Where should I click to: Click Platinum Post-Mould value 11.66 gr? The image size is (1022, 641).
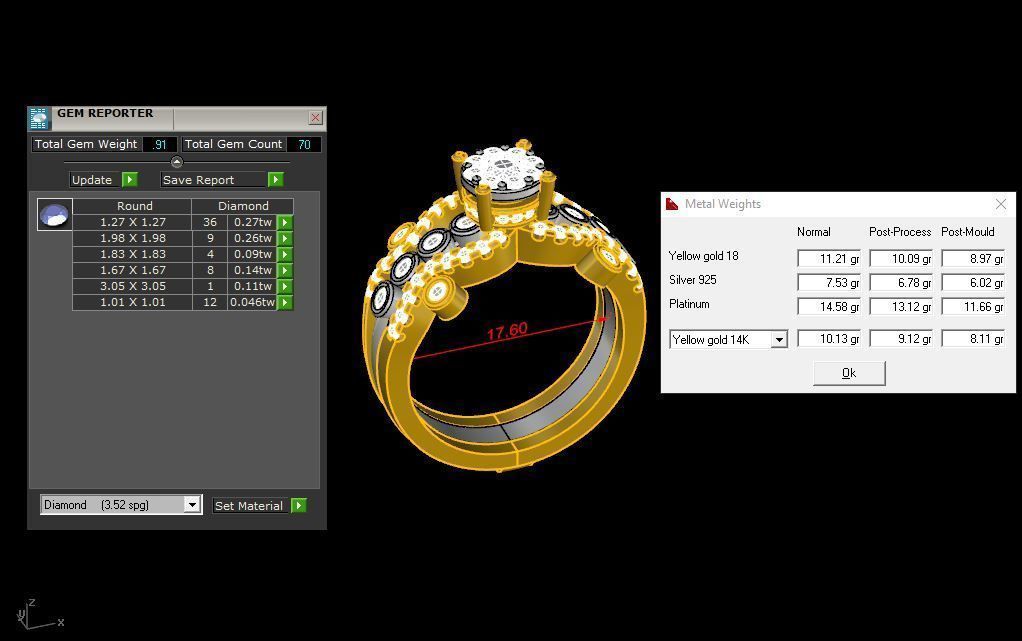tap(973, 306)
